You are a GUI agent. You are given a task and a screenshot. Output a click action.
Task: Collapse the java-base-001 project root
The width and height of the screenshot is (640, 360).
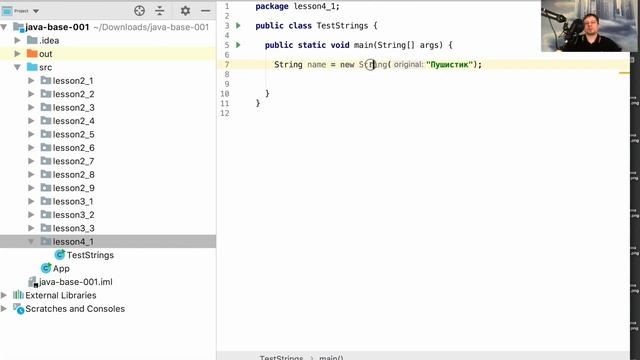[4, 27]
